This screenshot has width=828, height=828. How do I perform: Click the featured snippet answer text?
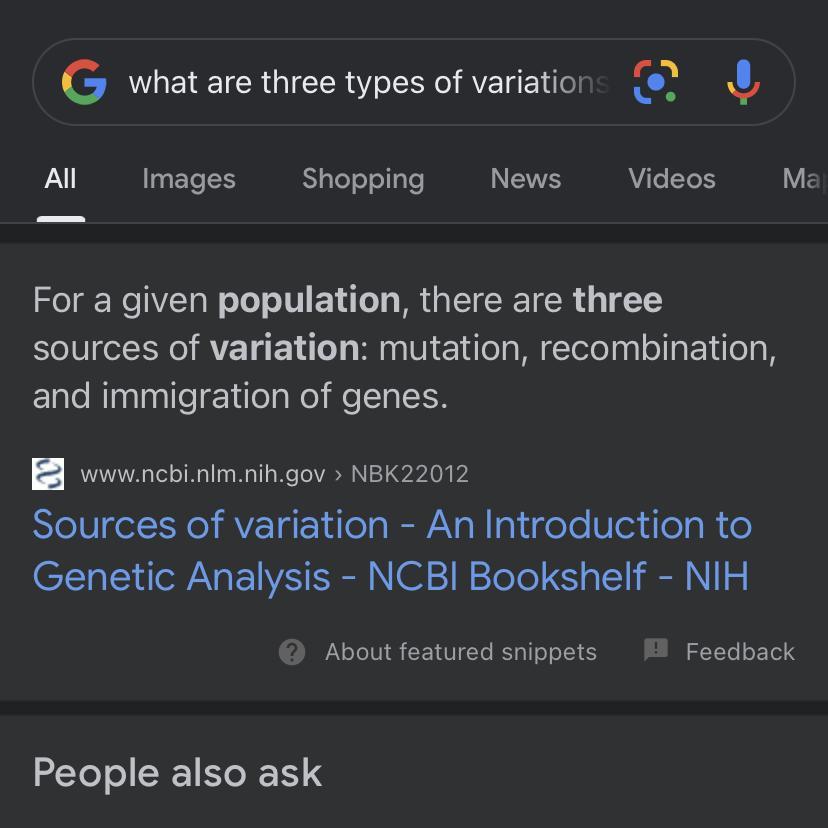point(404,348)
